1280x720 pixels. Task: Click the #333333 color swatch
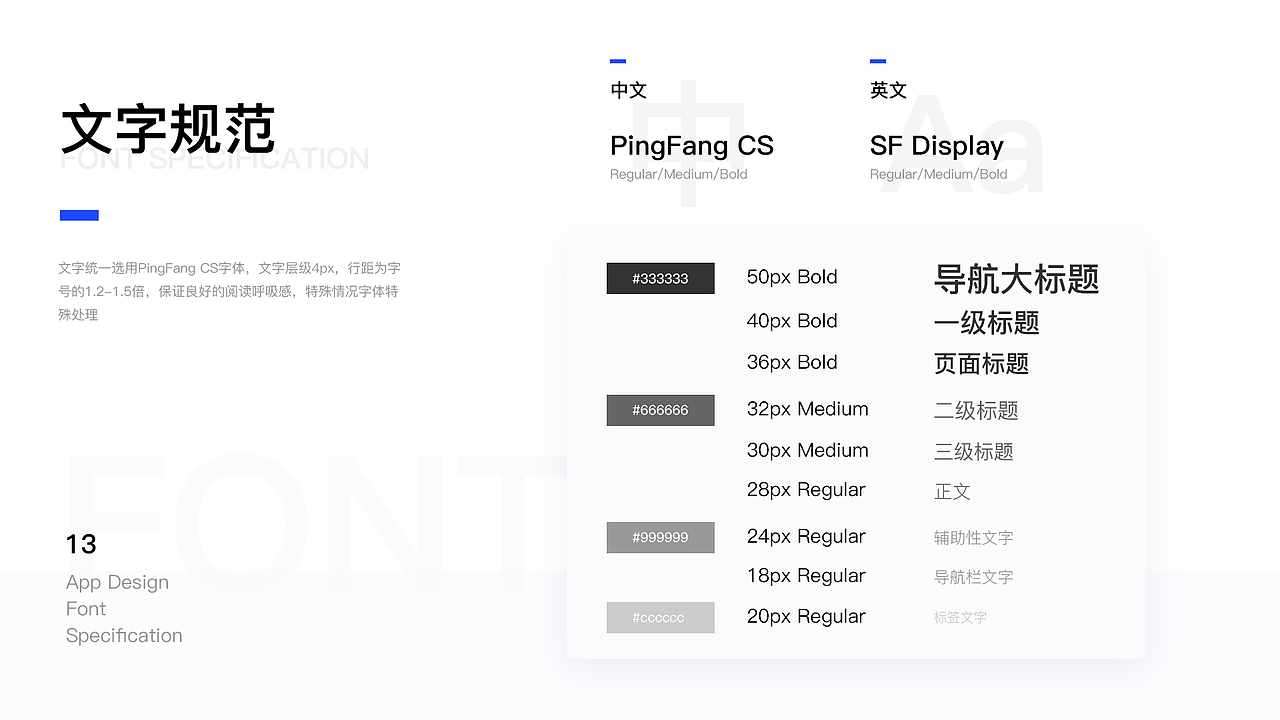click(x=660, y=278)
